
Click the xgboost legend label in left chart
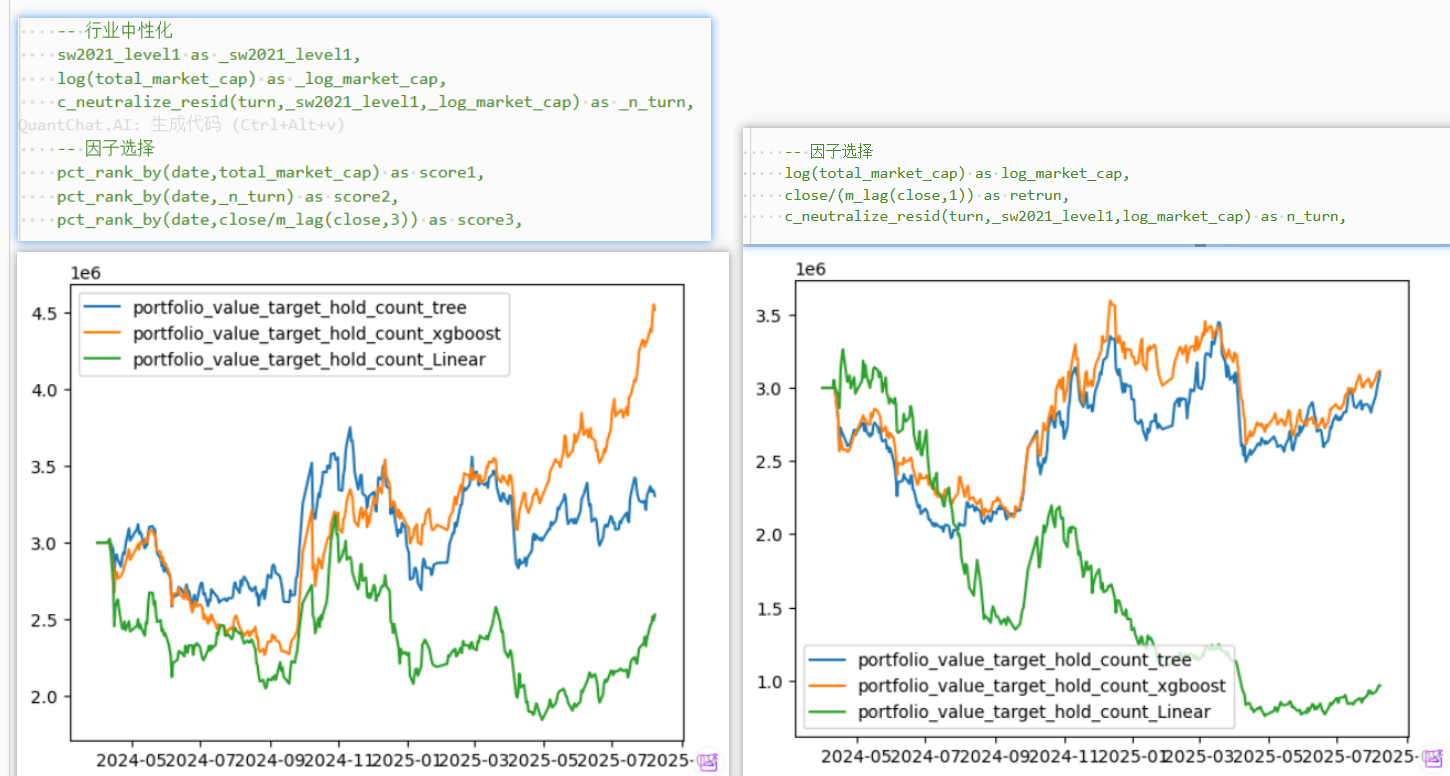[317, 333]
